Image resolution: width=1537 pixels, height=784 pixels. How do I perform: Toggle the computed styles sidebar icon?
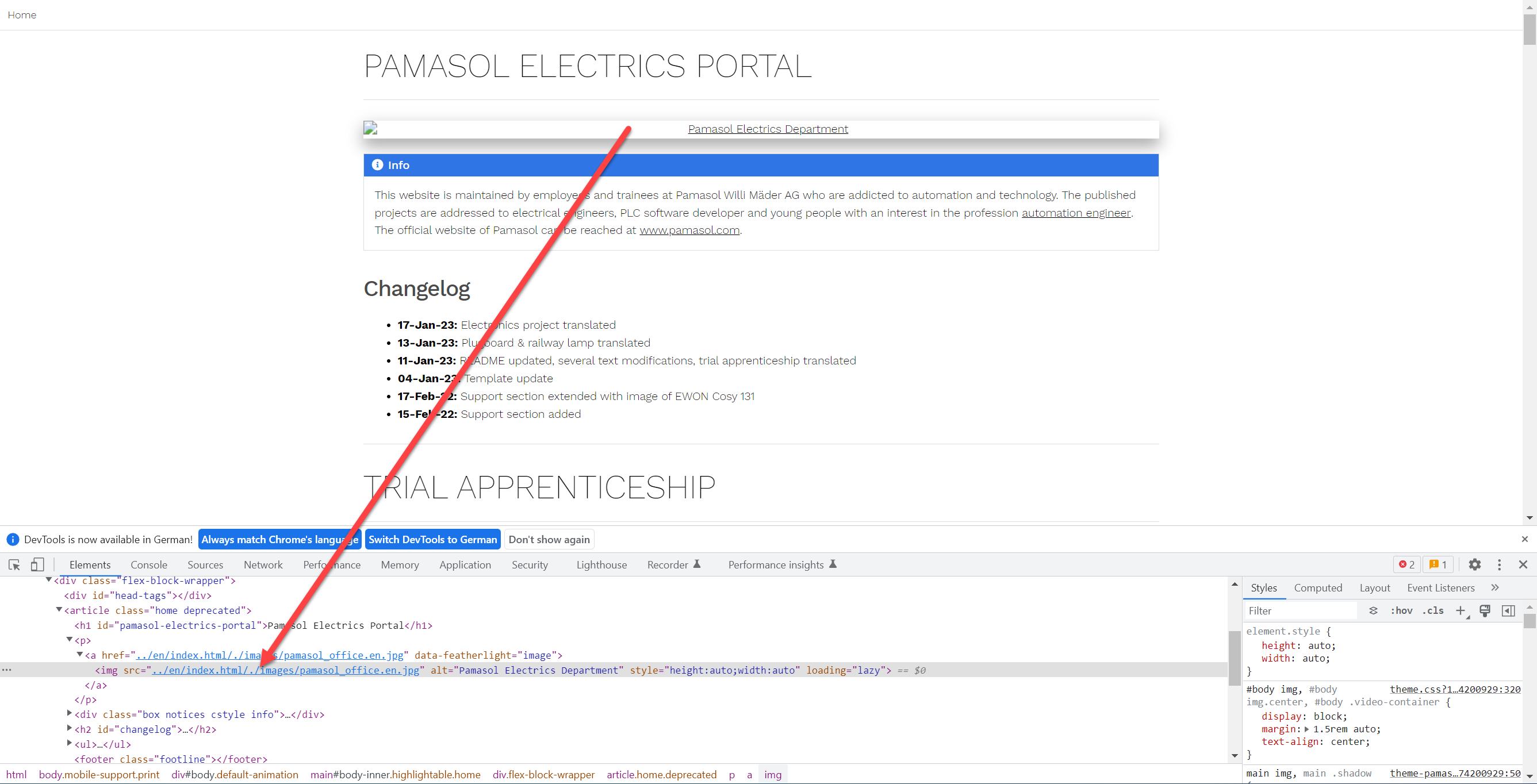pos(1509,610)
